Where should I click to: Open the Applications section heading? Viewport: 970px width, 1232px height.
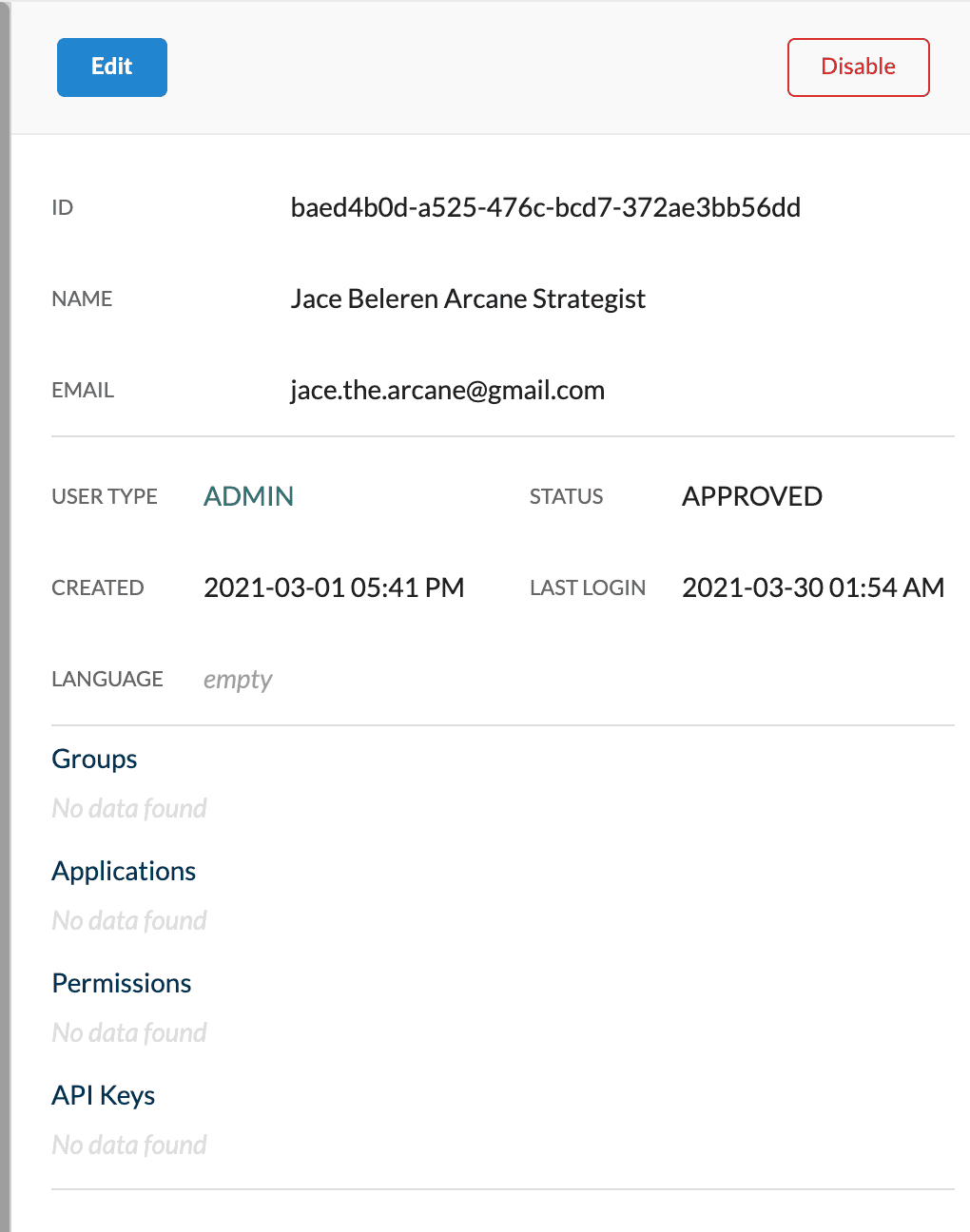pos(124,871)
